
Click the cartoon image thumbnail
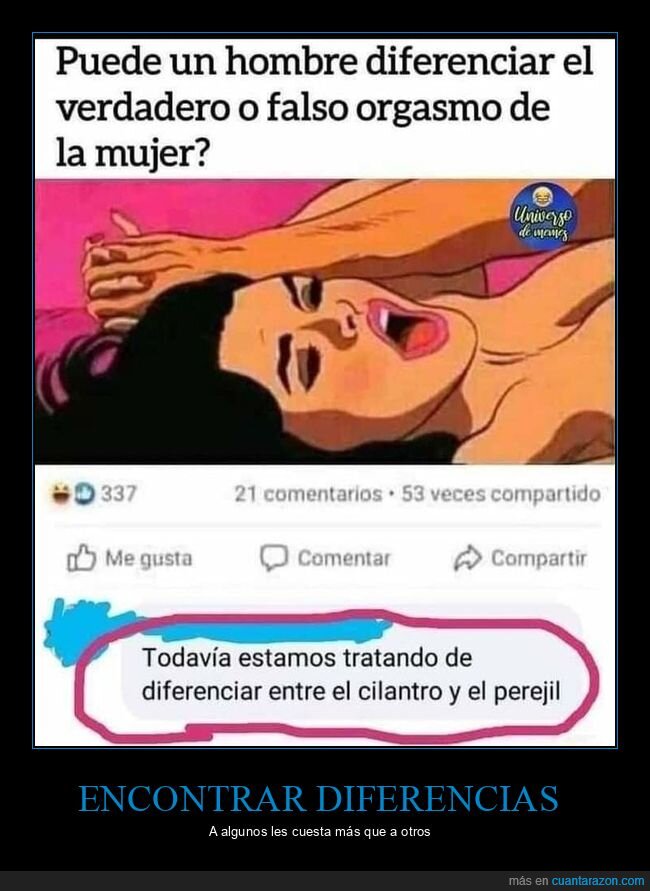coord(324,322)
